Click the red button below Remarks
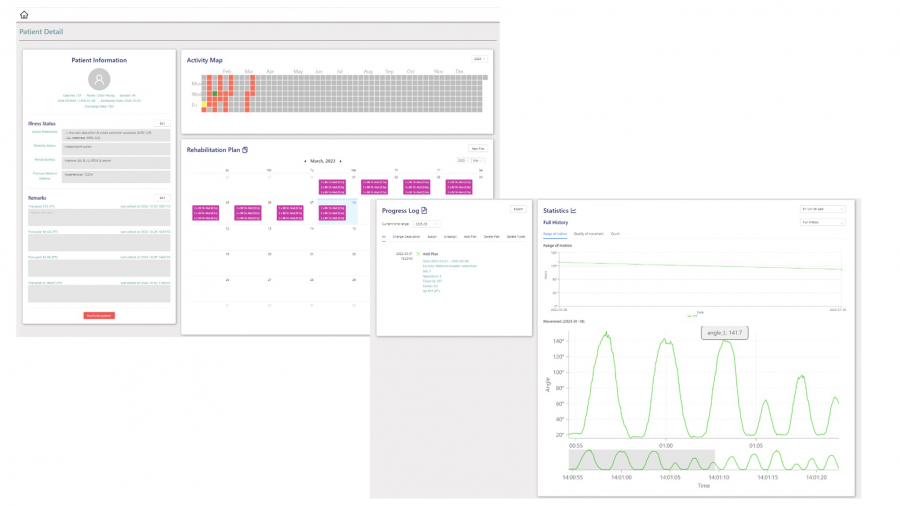This screenshot has height=506, width=900. 99,315
